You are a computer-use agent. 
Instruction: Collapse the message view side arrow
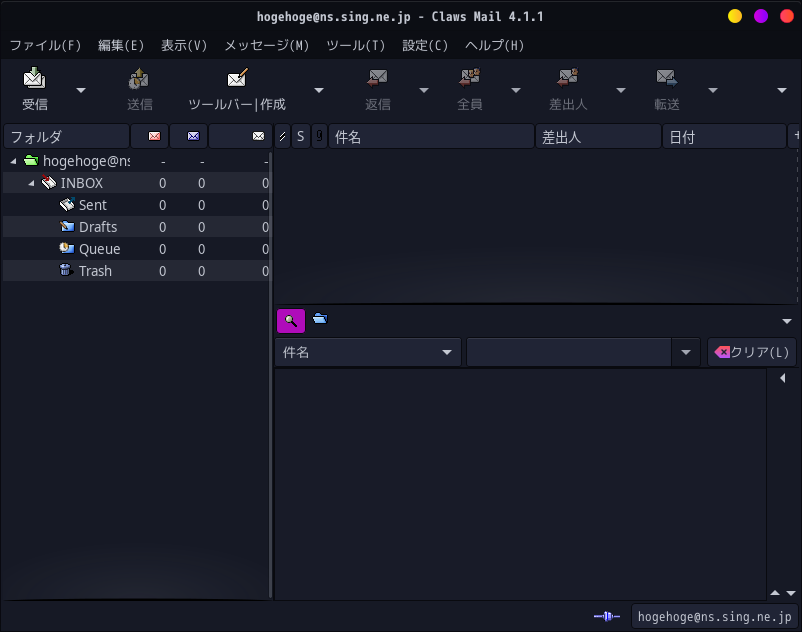click(x=783, y=378)
